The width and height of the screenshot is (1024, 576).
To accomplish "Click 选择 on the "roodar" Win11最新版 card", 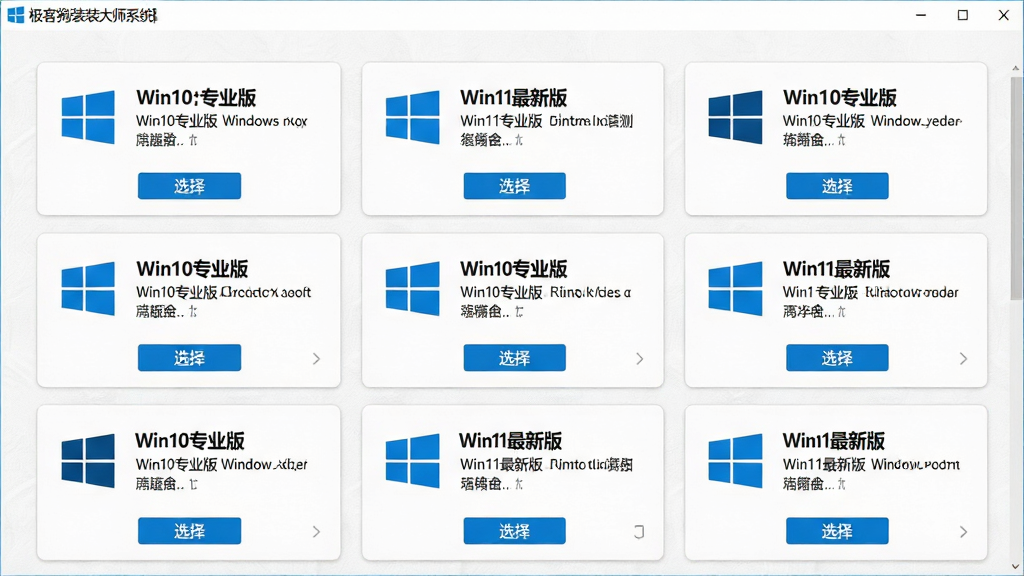I will click(837, 358).
